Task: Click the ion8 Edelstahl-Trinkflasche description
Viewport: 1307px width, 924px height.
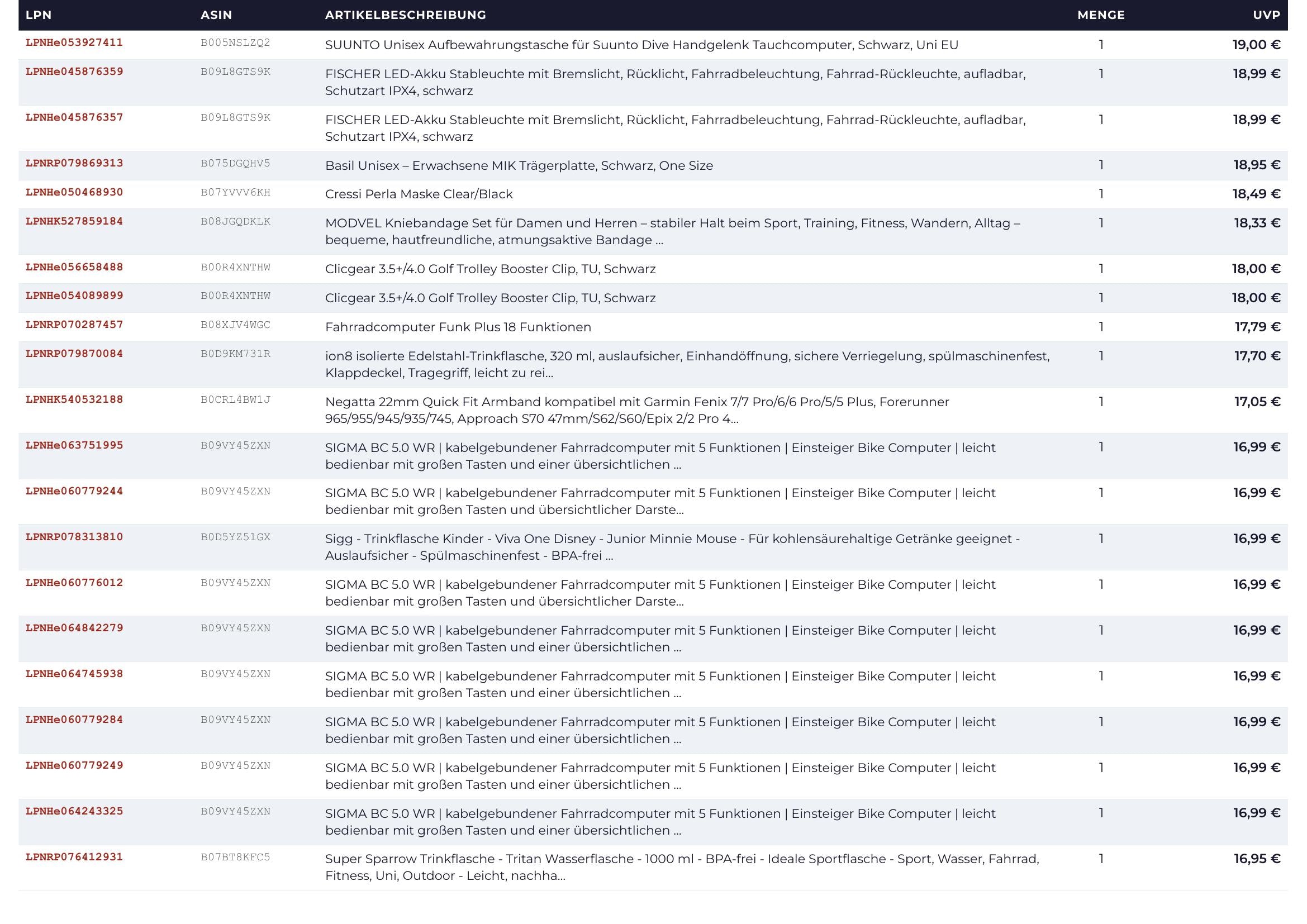Action: point(687,364)
